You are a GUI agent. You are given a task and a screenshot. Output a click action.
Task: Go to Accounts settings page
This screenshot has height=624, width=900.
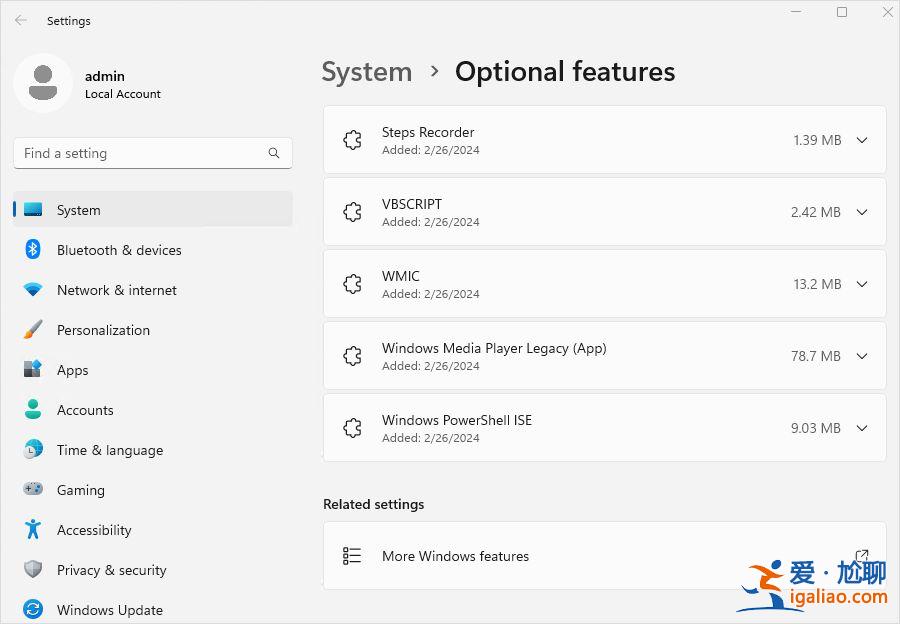[85, 410]
